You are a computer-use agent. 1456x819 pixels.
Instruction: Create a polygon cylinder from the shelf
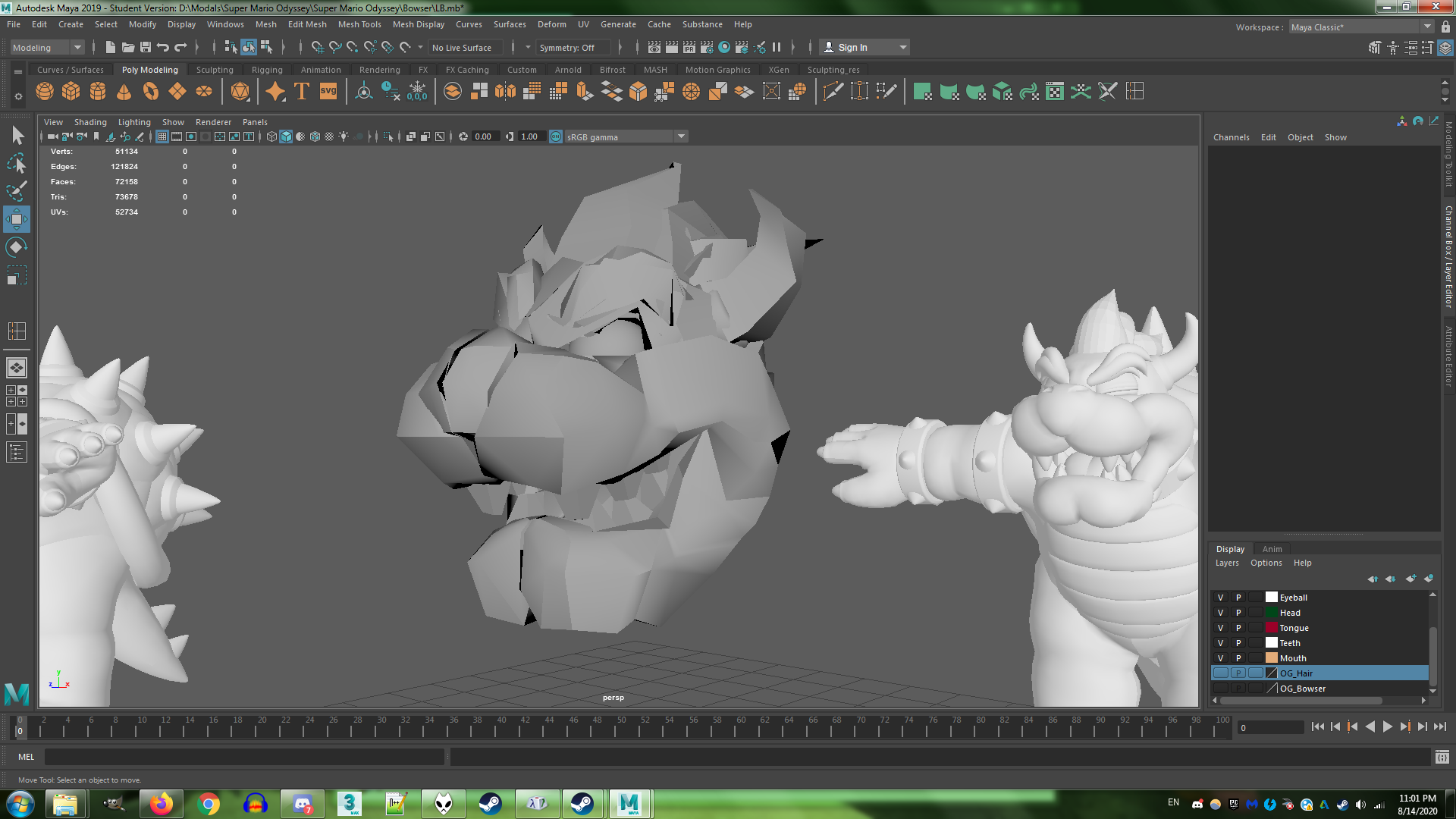[98, 92]
